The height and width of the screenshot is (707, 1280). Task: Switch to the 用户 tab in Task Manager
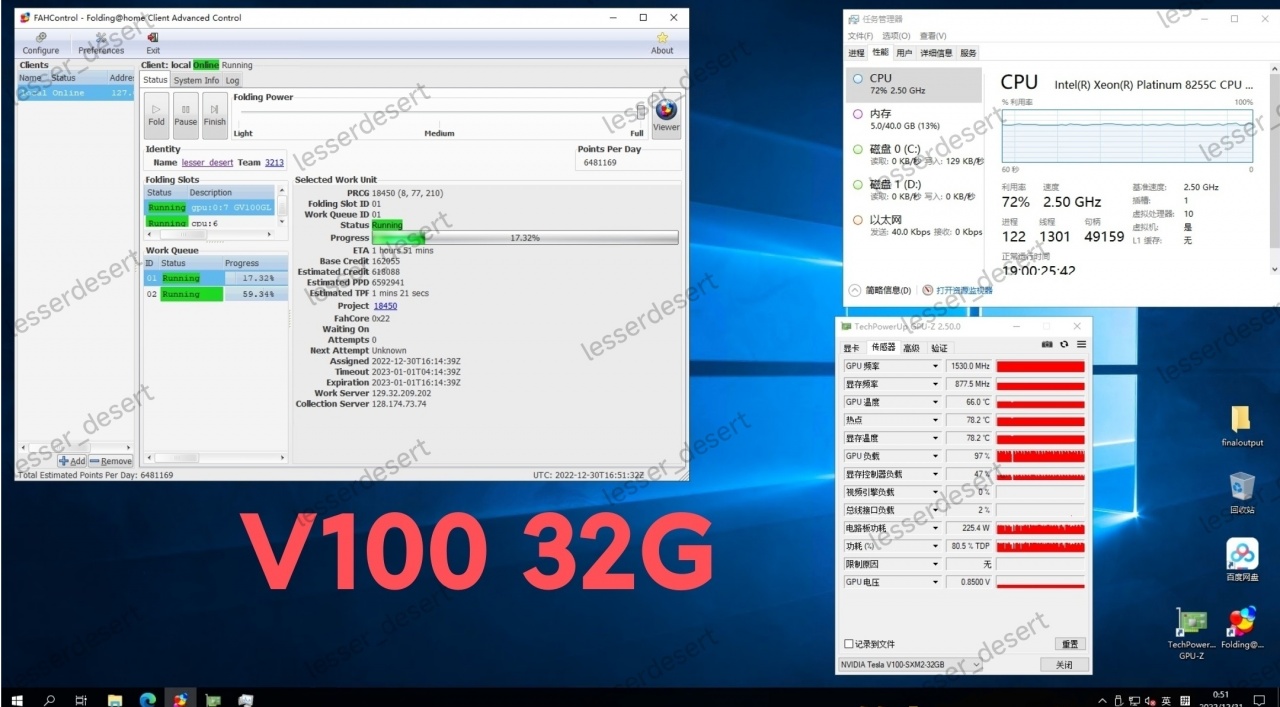[x=904, y=53]
